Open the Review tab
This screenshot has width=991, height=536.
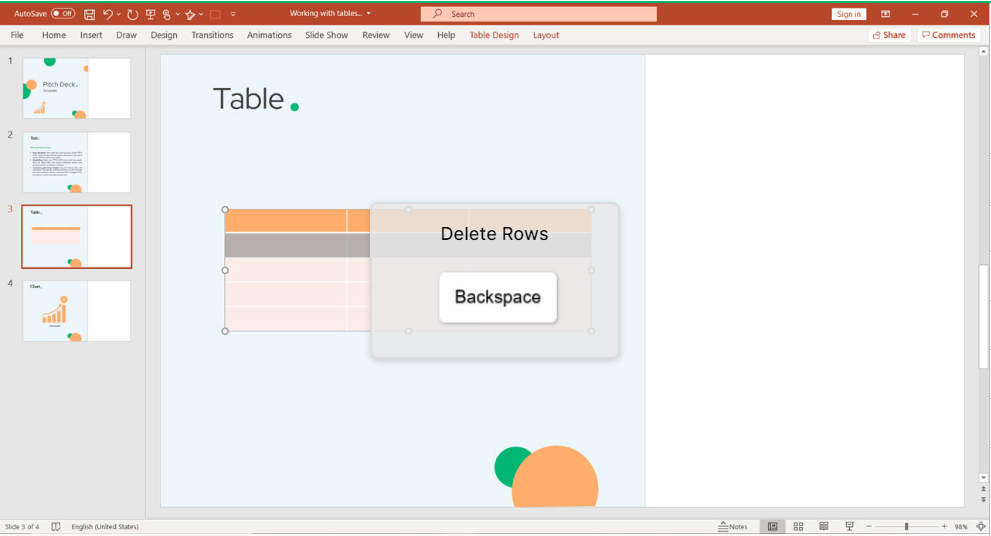tap(375, 35)
